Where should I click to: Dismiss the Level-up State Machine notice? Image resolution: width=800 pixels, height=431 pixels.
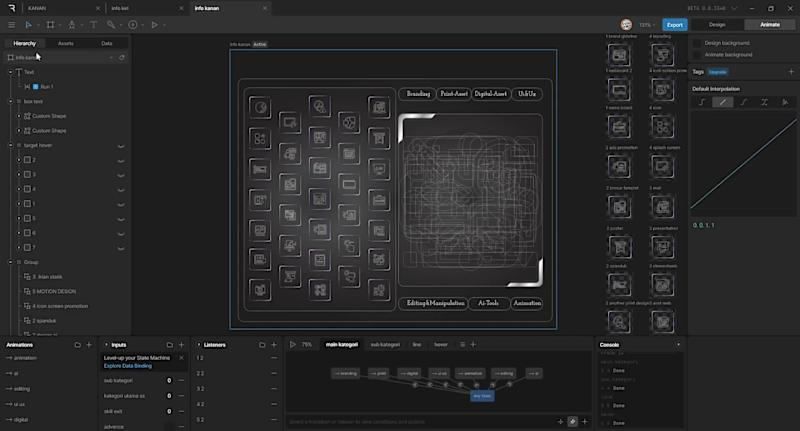coord(181,358)
